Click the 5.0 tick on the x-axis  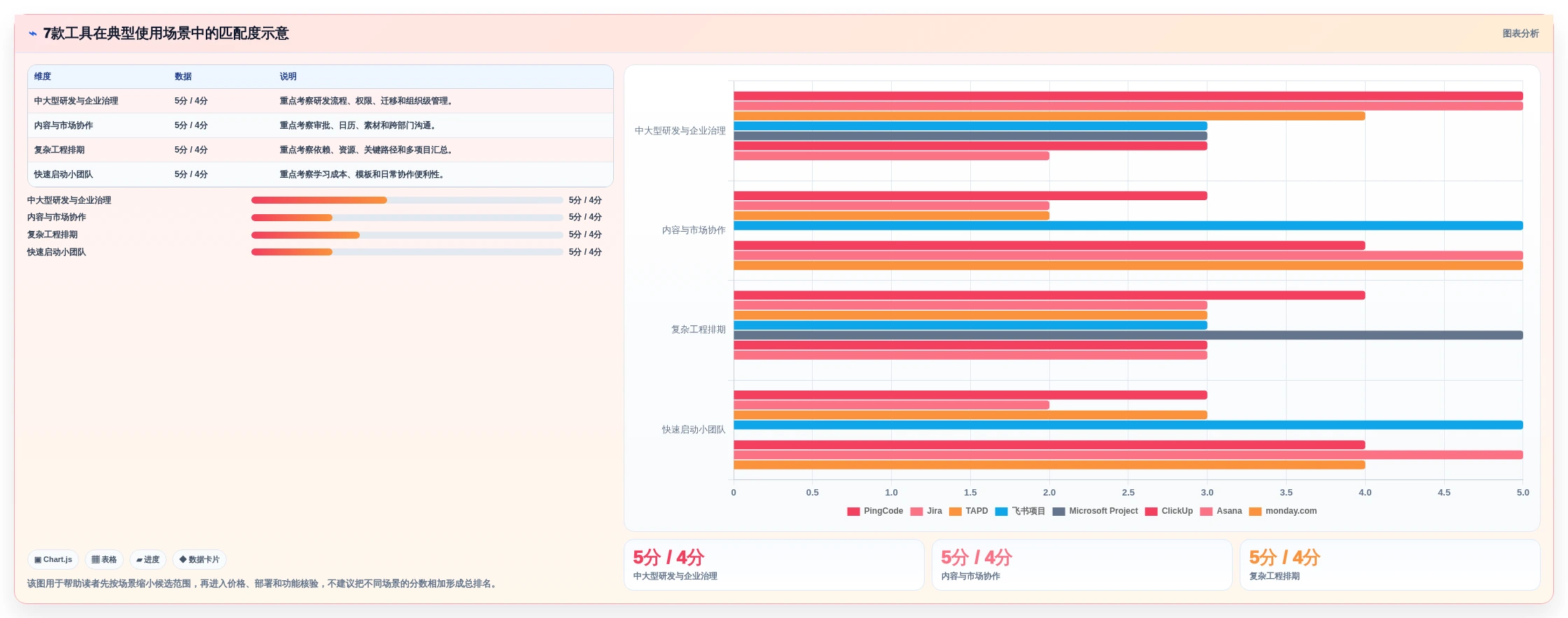click(1523, 493)
